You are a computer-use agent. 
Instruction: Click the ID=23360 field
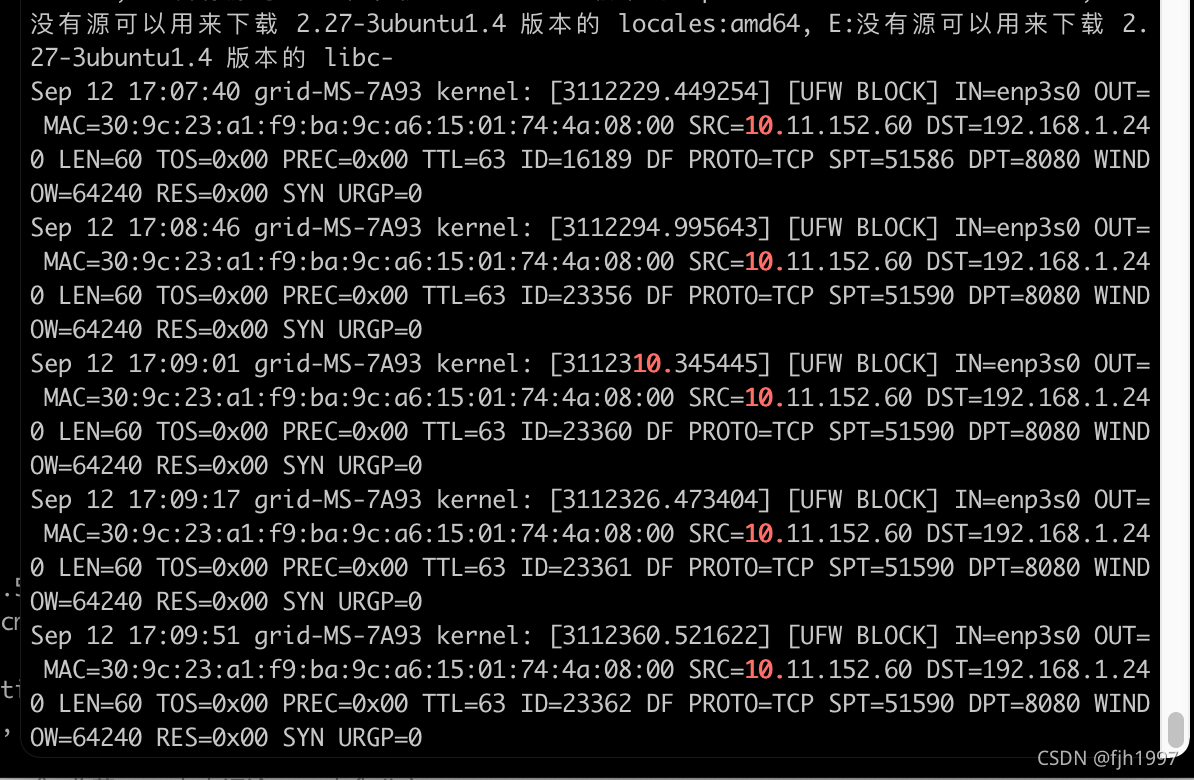576,432
